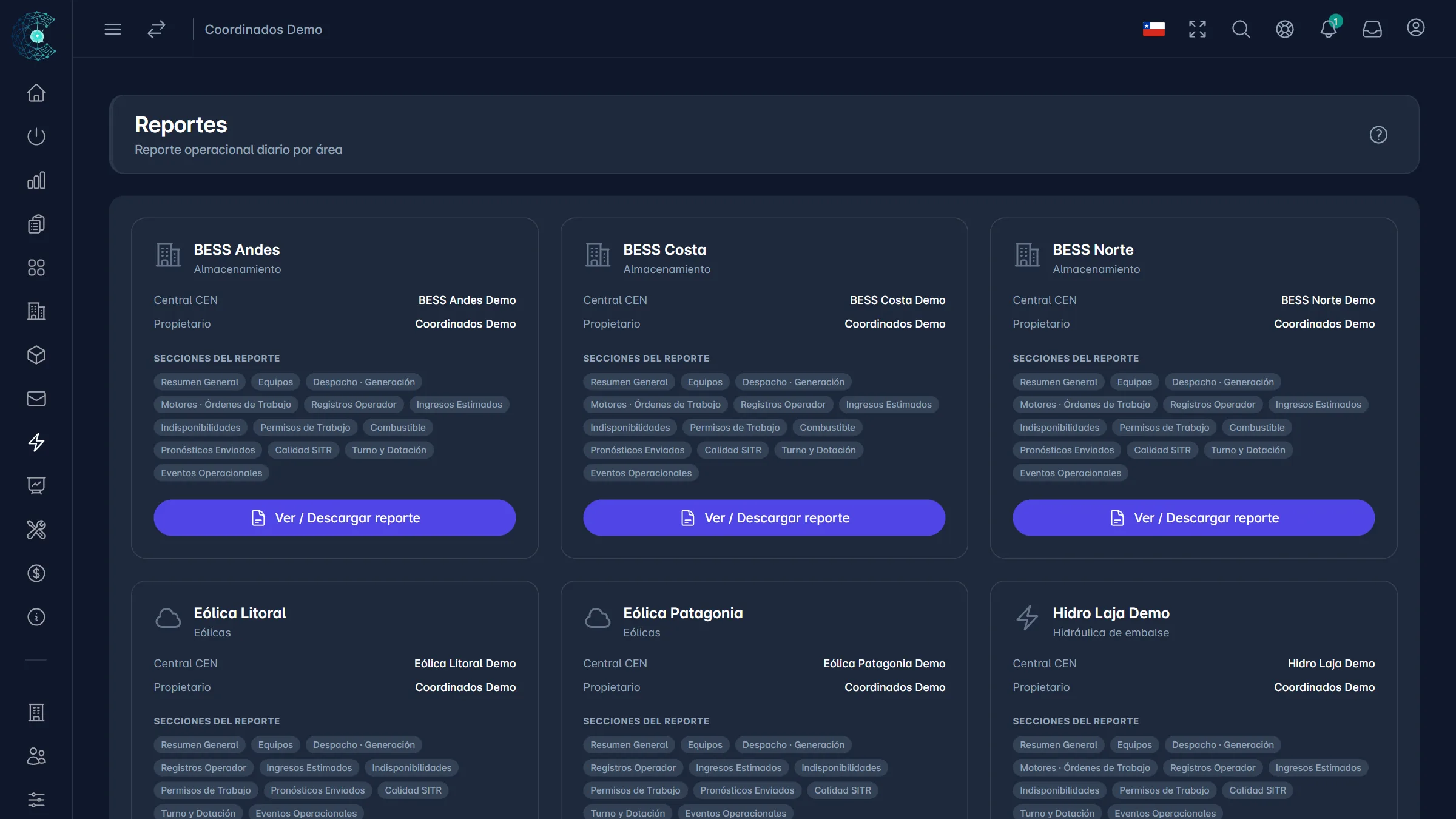Viewport: 1456px width, 819px height.
Task: Click the app logo in top-left corner
Action: click(35, 36)
